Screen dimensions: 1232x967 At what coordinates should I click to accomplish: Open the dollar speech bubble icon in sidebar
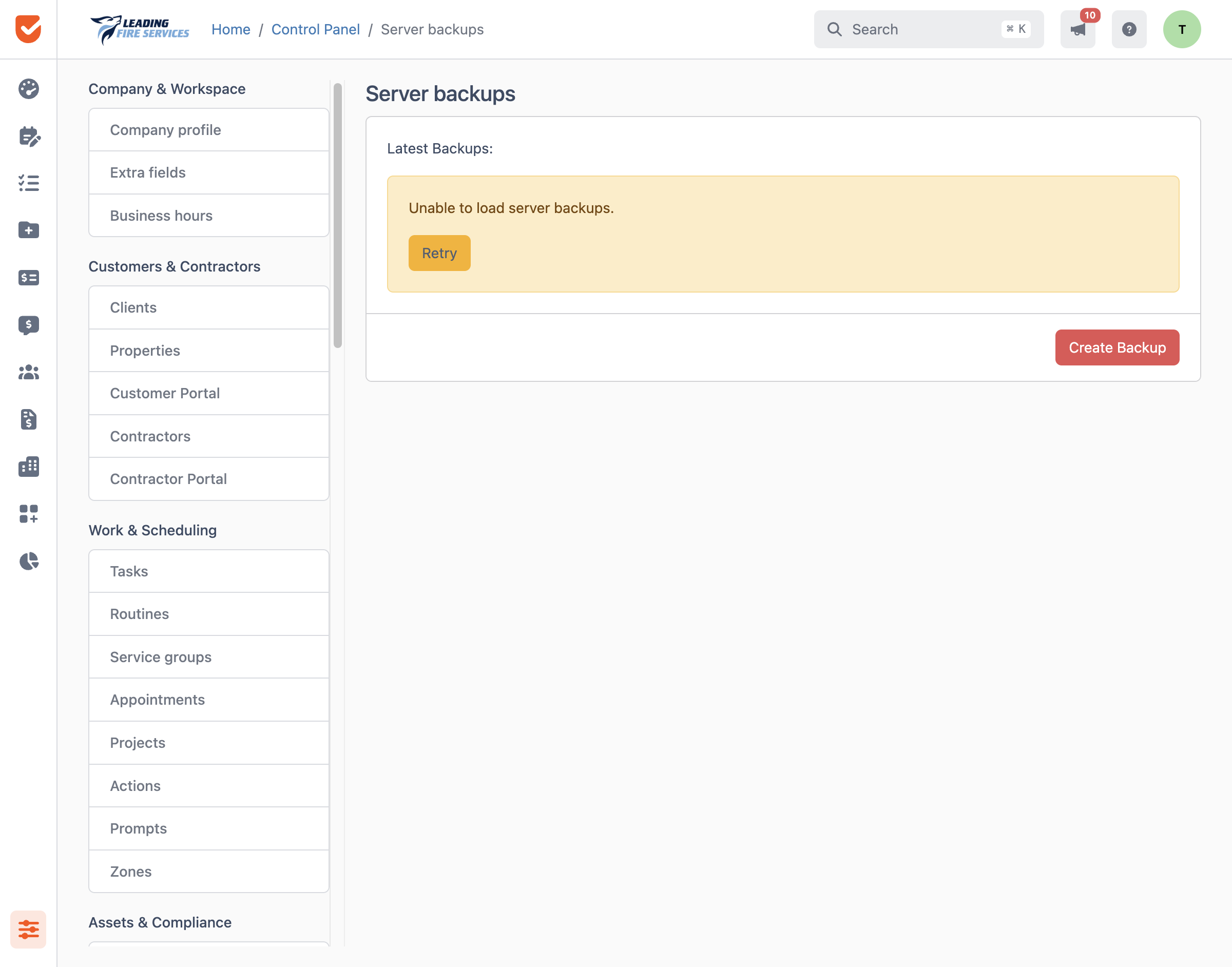[28, 325]
